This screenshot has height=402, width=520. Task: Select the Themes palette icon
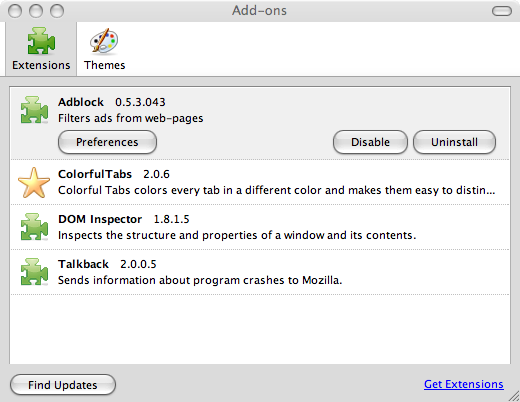104,41
